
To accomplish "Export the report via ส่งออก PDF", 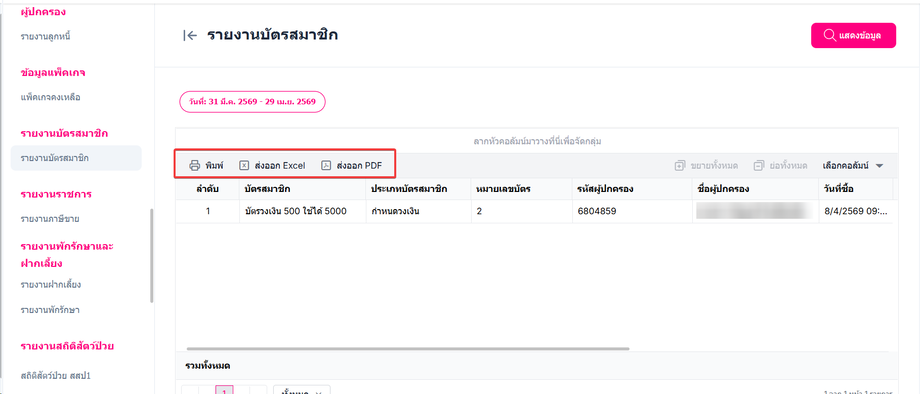I will (x=351, y=165).
